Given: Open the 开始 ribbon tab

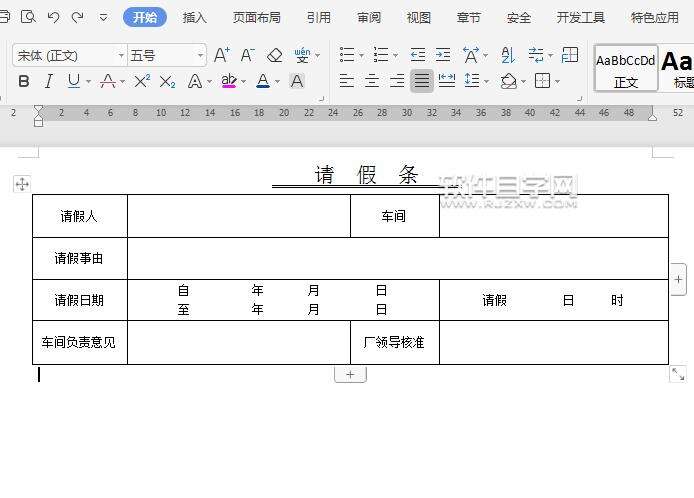Looking at the screenshot, I should pos(145,17).
